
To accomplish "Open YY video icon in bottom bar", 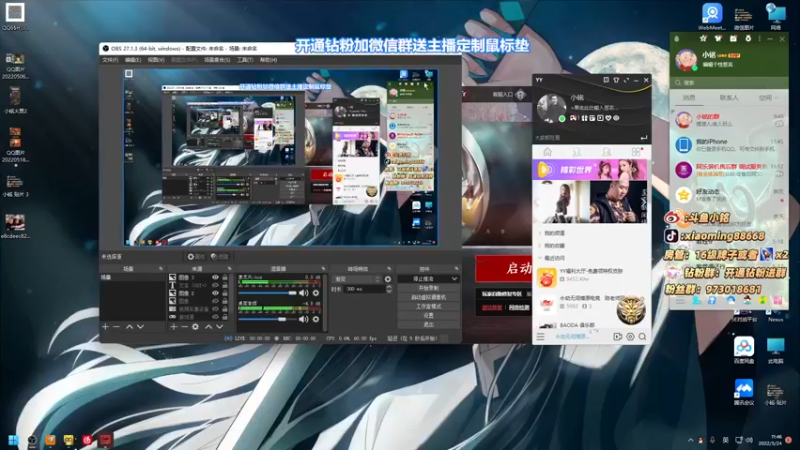I will coord(618,337).
